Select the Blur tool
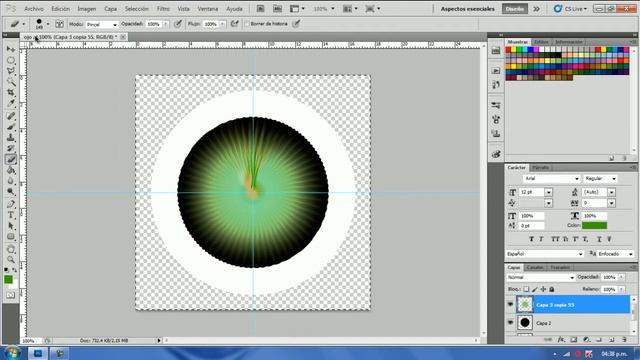 click(11, 181)
